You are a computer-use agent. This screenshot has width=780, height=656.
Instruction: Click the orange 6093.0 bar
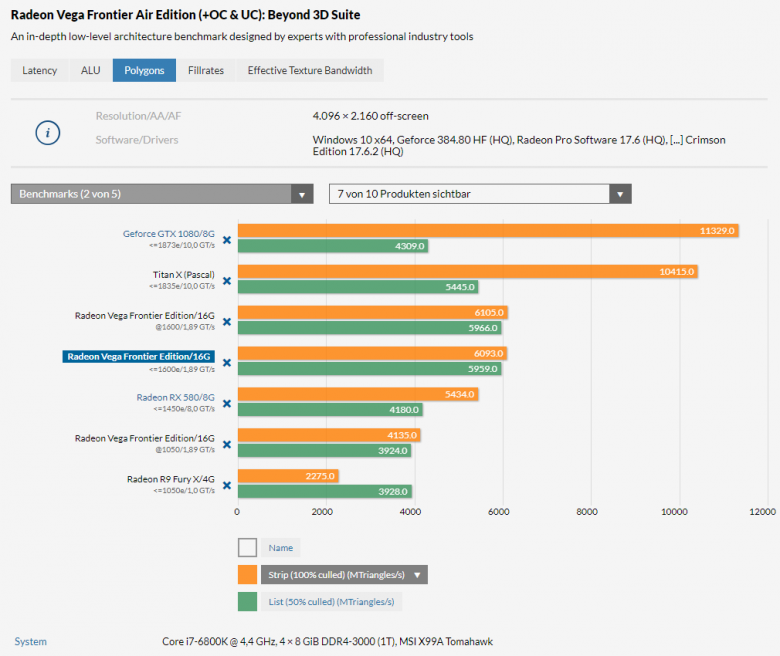tap(372, 353)
